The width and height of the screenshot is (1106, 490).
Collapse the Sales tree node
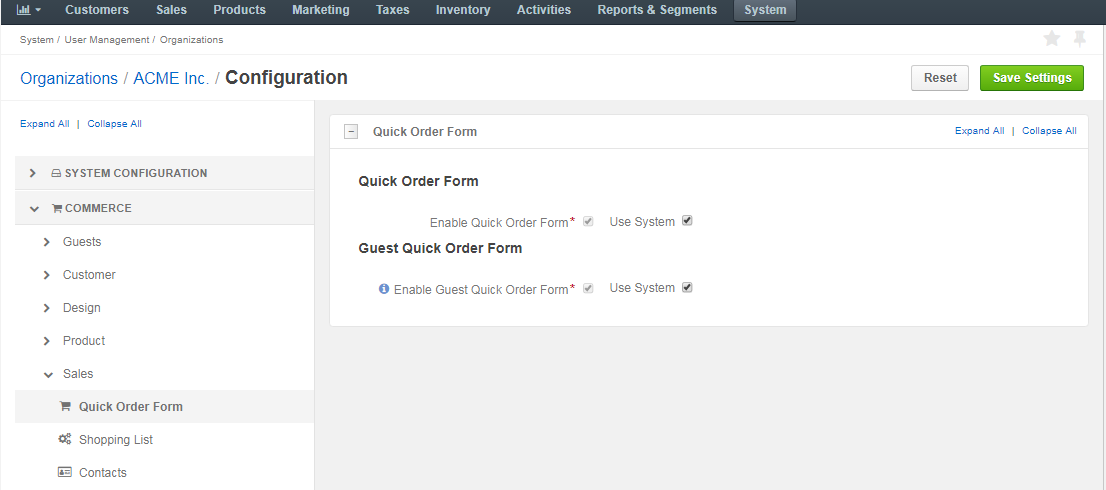point(47,374)
